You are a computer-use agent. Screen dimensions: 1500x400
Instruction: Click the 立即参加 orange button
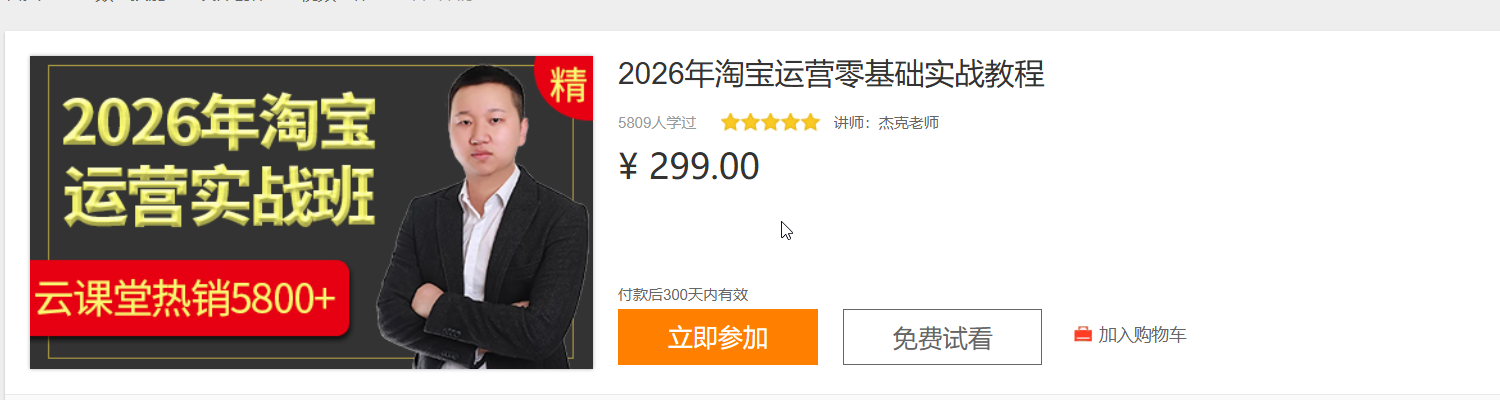coord(718,337)
